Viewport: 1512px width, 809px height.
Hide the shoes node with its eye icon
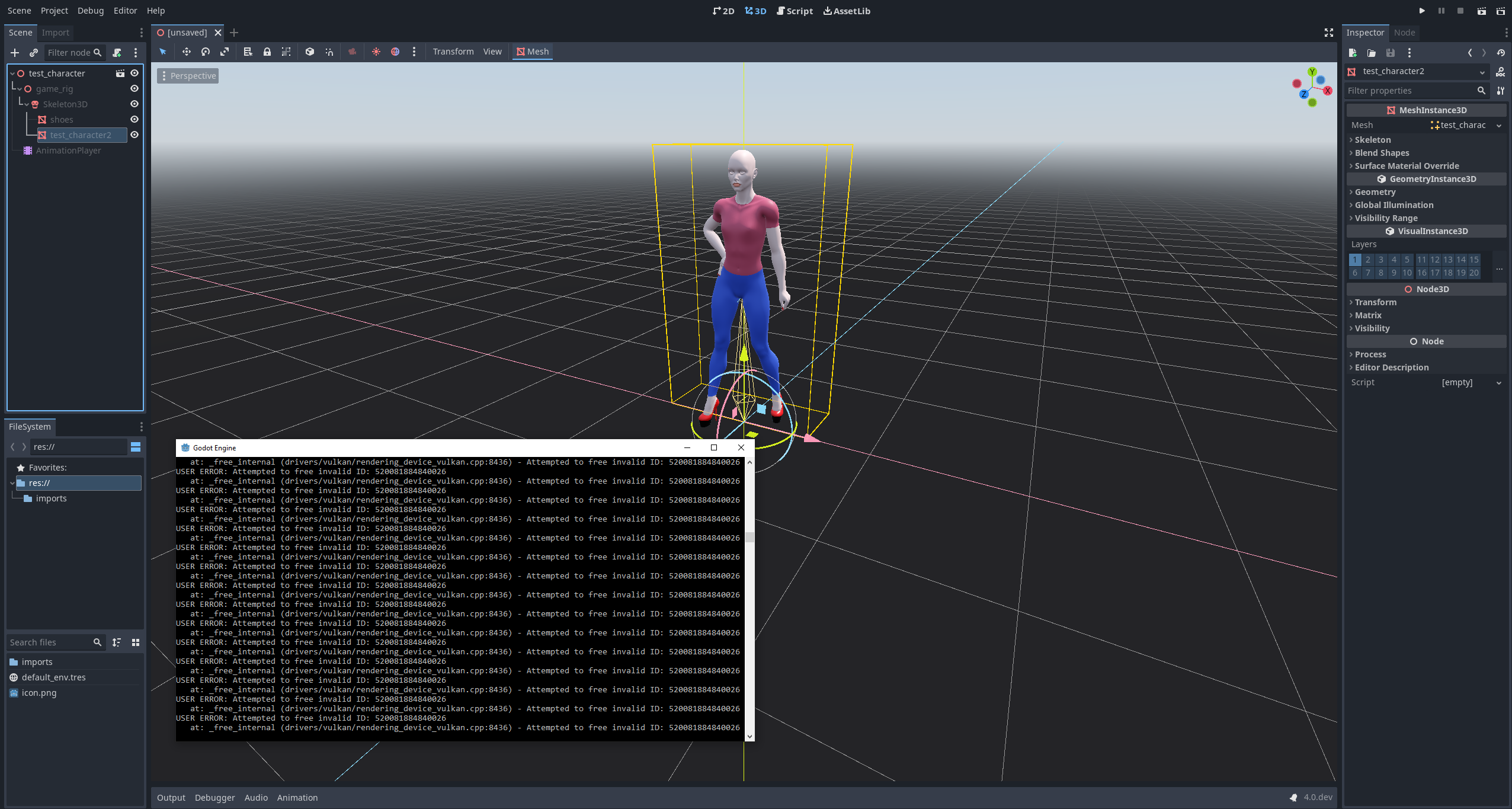coord(134,119)
